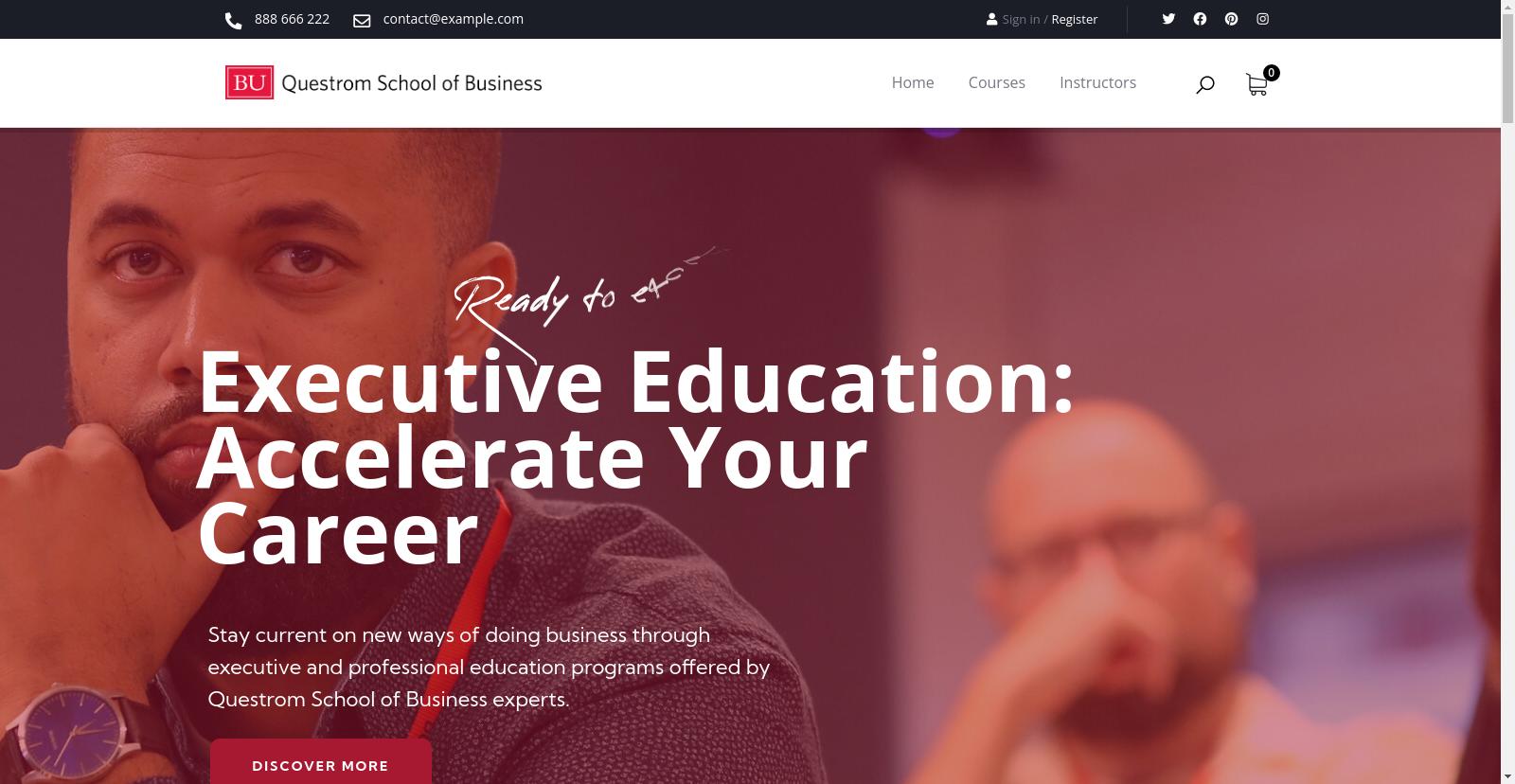Click the BU Questrom School logo
This screenshot has width=1515, height=784.
[383, 82]
